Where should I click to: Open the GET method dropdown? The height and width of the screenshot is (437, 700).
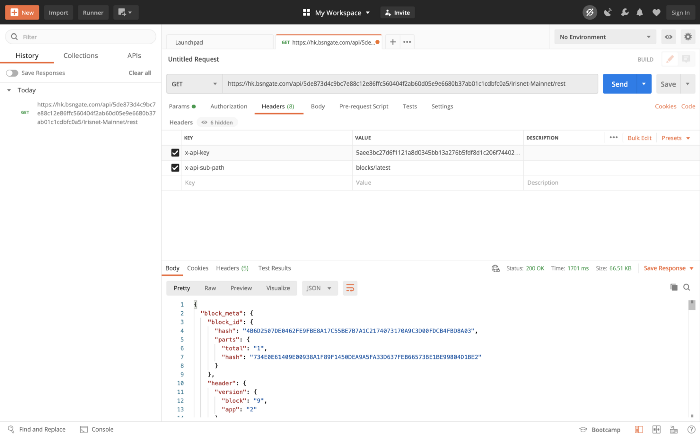click(x=194, y=84)
